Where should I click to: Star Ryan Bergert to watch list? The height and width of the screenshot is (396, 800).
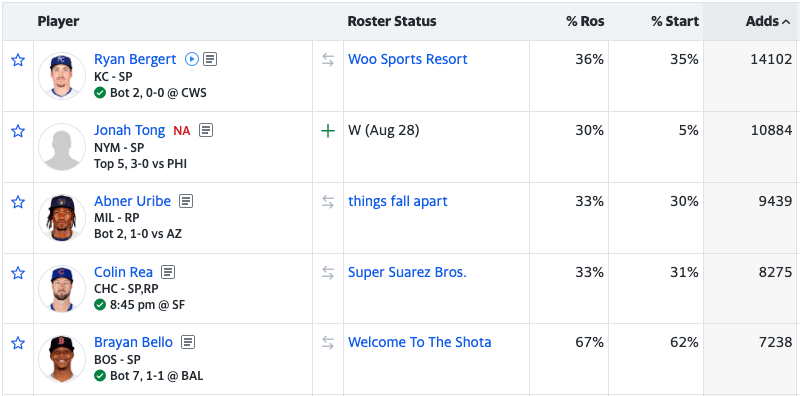18,60
